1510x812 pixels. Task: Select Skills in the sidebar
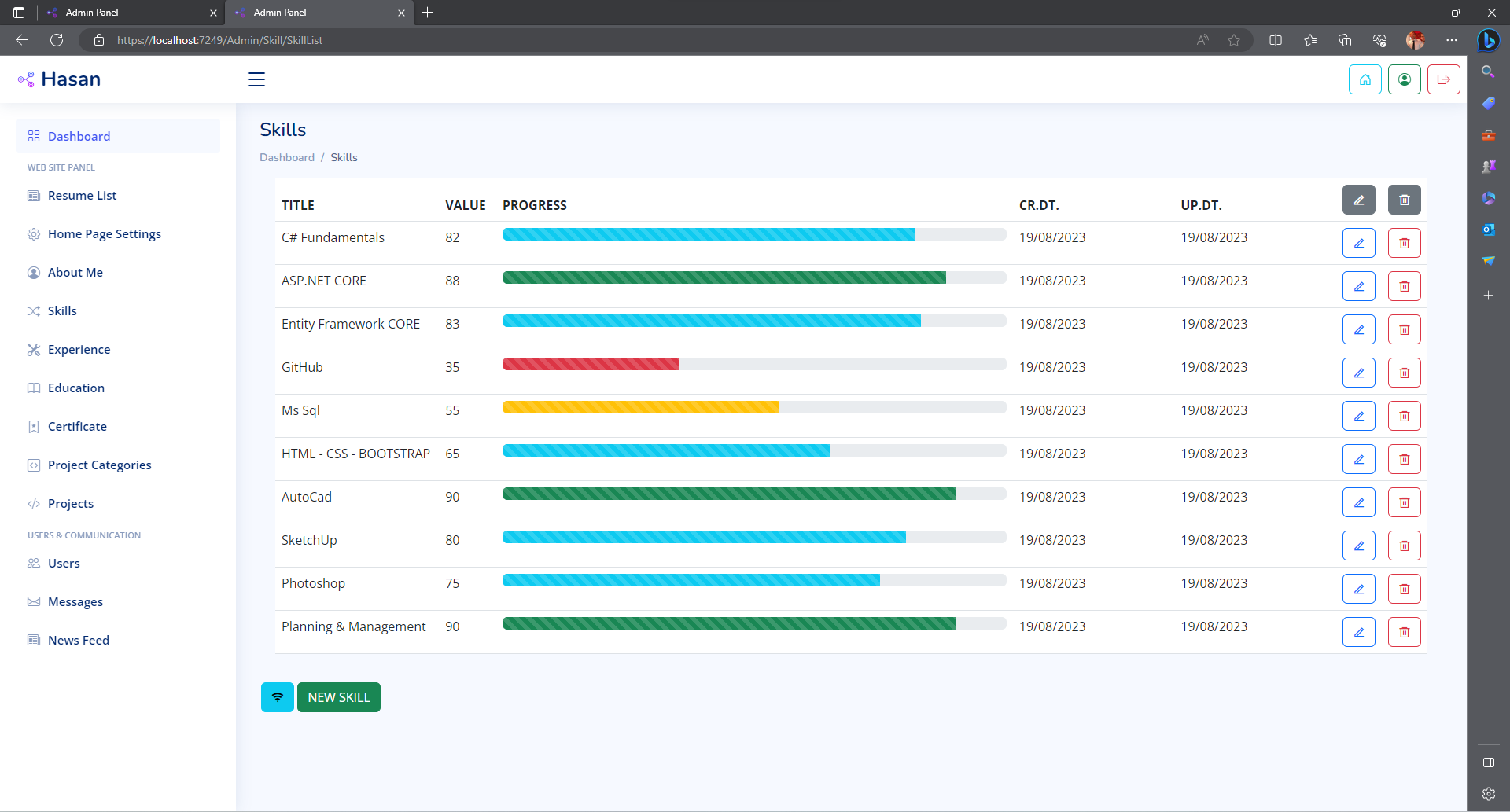point(118,311)
